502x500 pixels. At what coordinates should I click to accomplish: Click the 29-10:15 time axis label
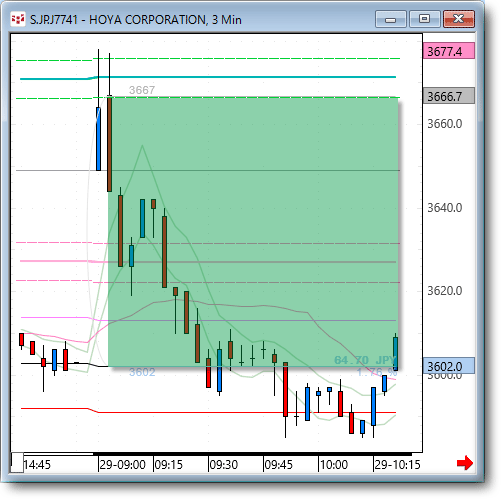click(397, 464)
